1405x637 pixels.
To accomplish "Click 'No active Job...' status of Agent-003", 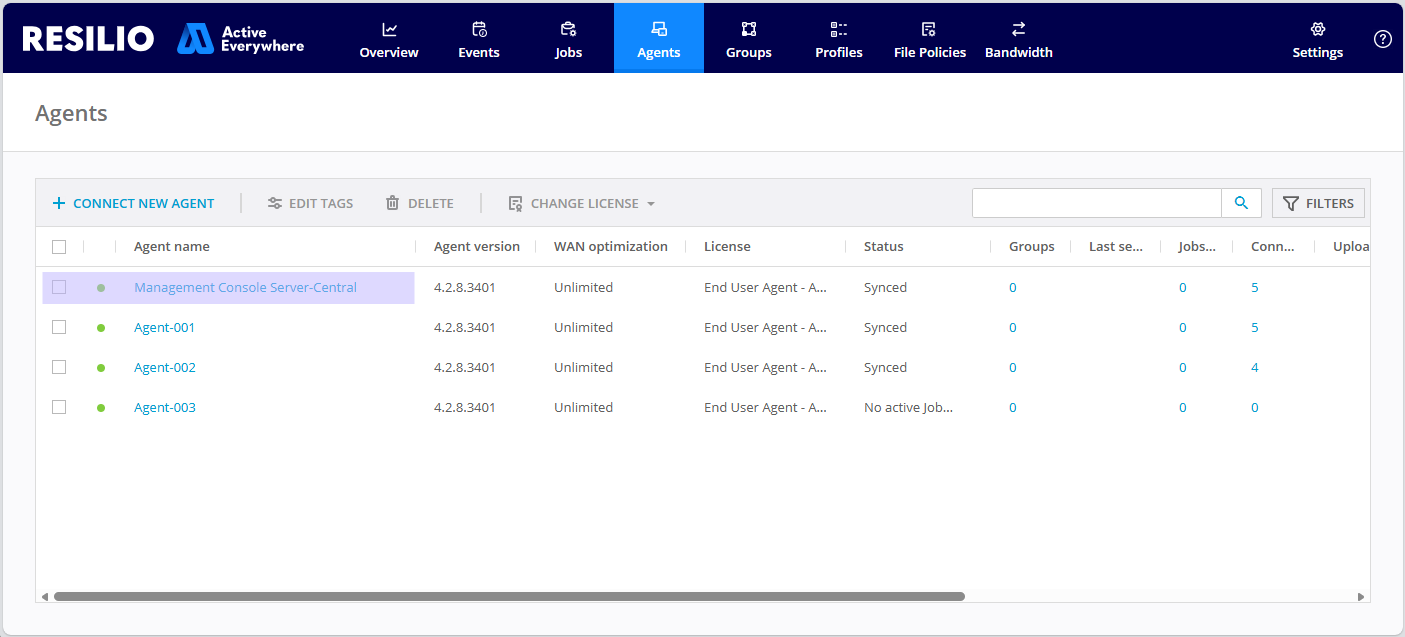I will pos(909,407).
